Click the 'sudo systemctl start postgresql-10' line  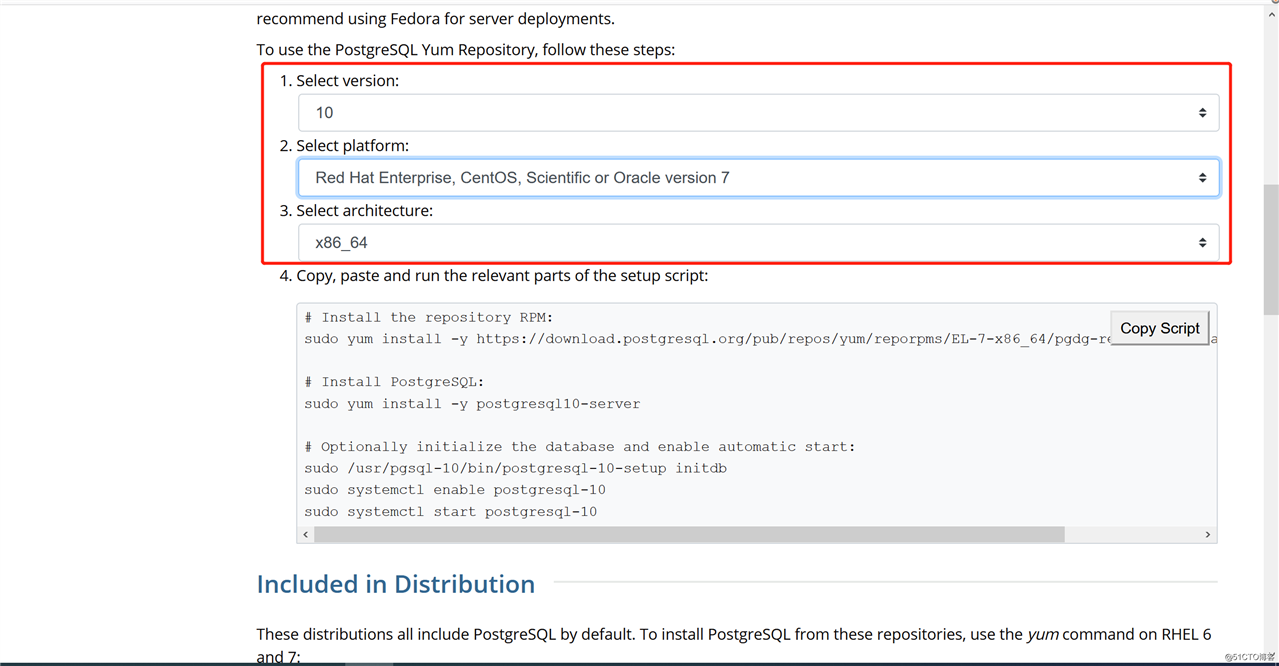pos(451,512)
